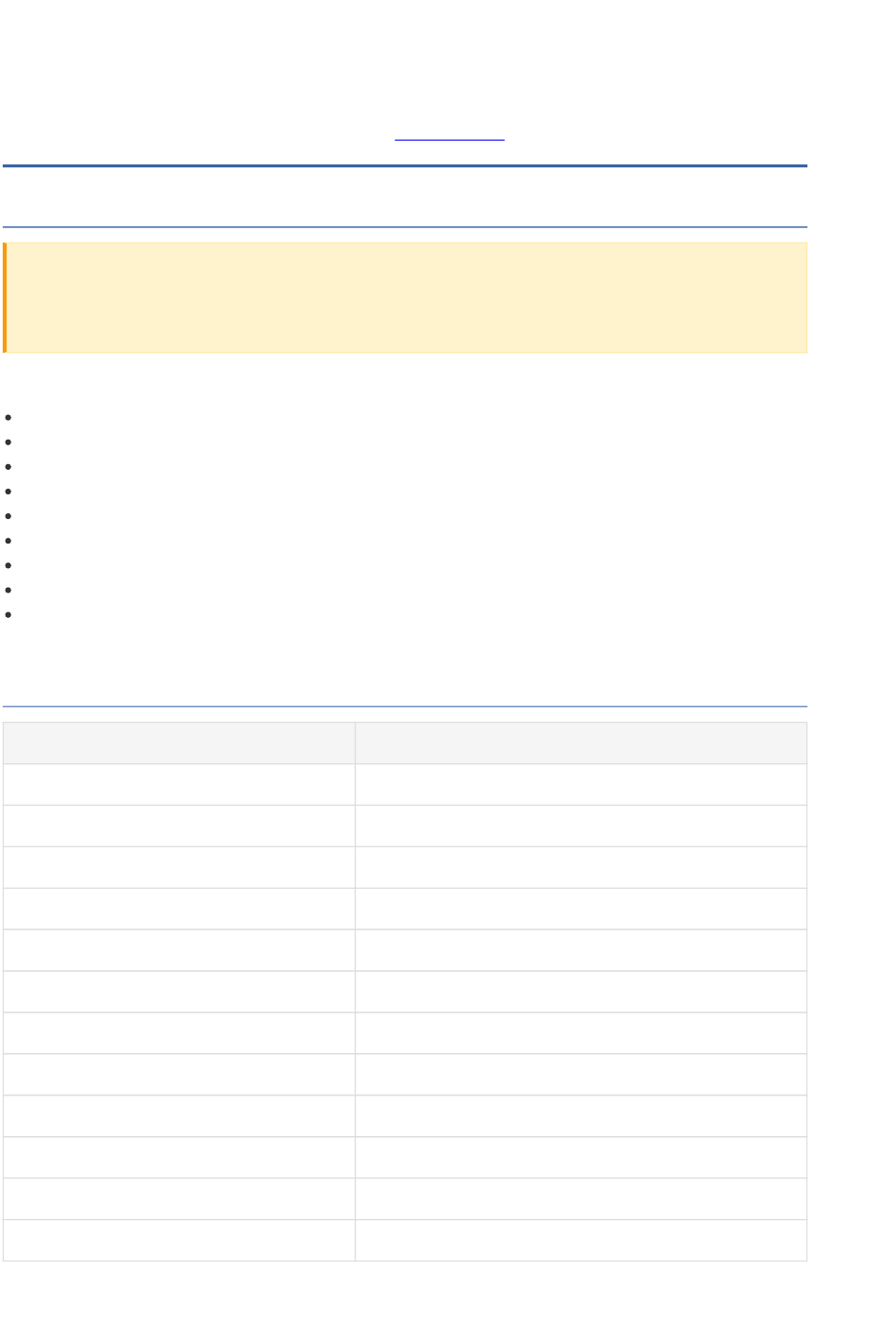Click the last row cell in the first table column
The width and height of the screenshot is (896, 1319).
[179, 1241]
